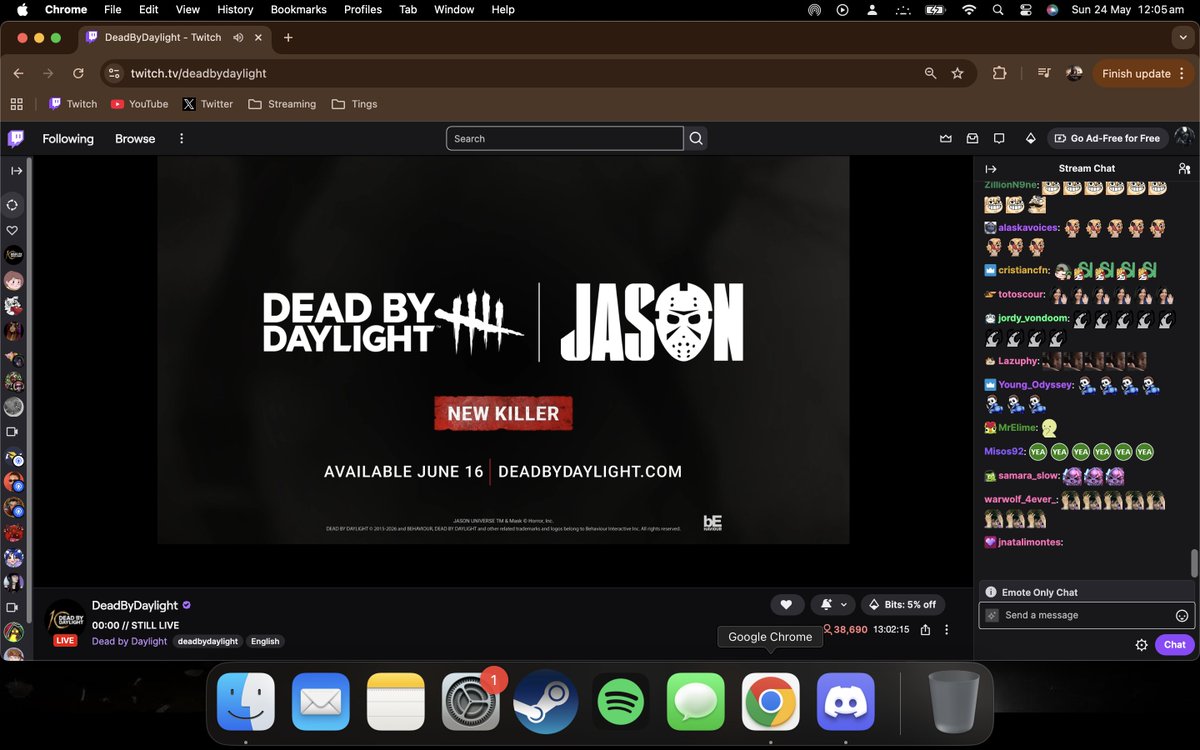Open the YouTube bookmark
1200x750 pixels.
click(x=139, y=104)
